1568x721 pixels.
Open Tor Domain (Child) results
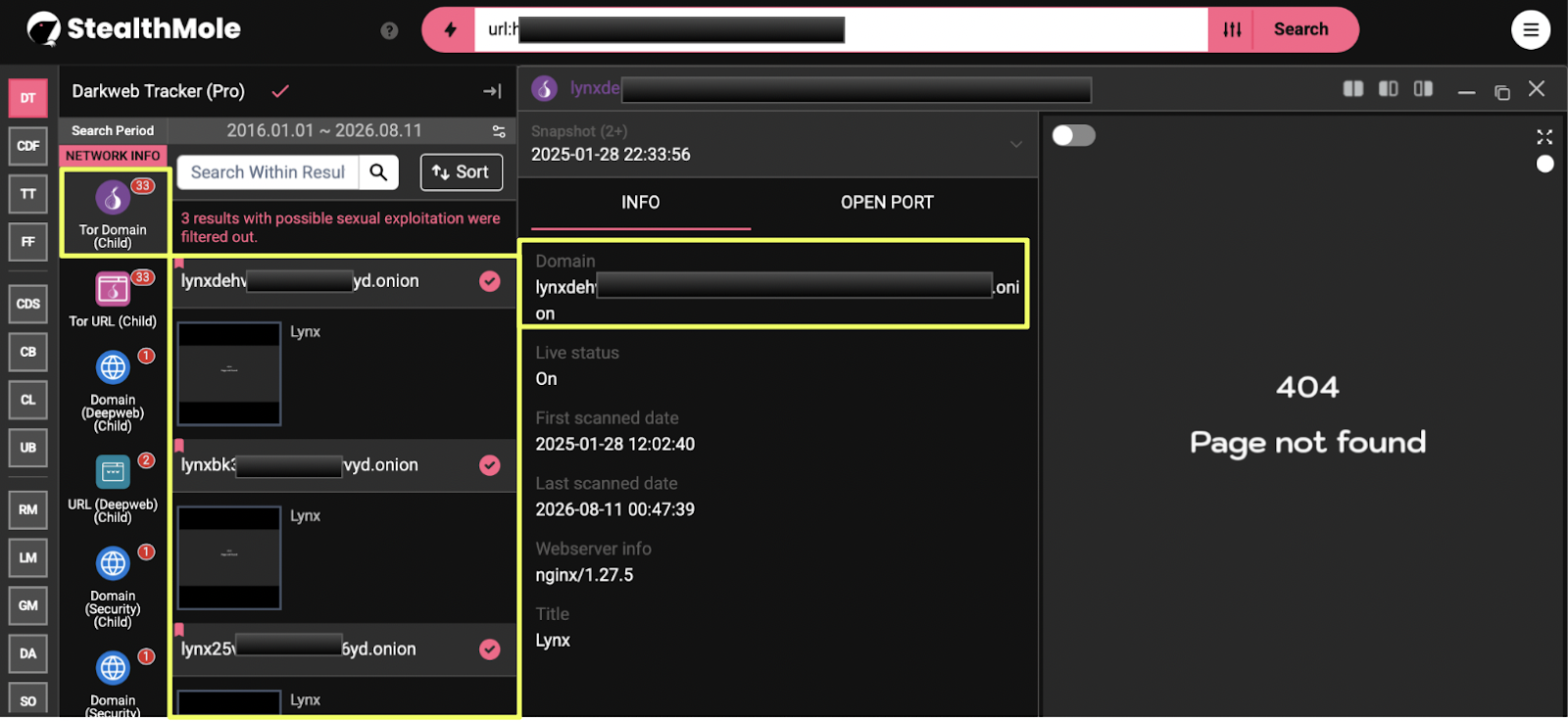(x=114, y=213)
